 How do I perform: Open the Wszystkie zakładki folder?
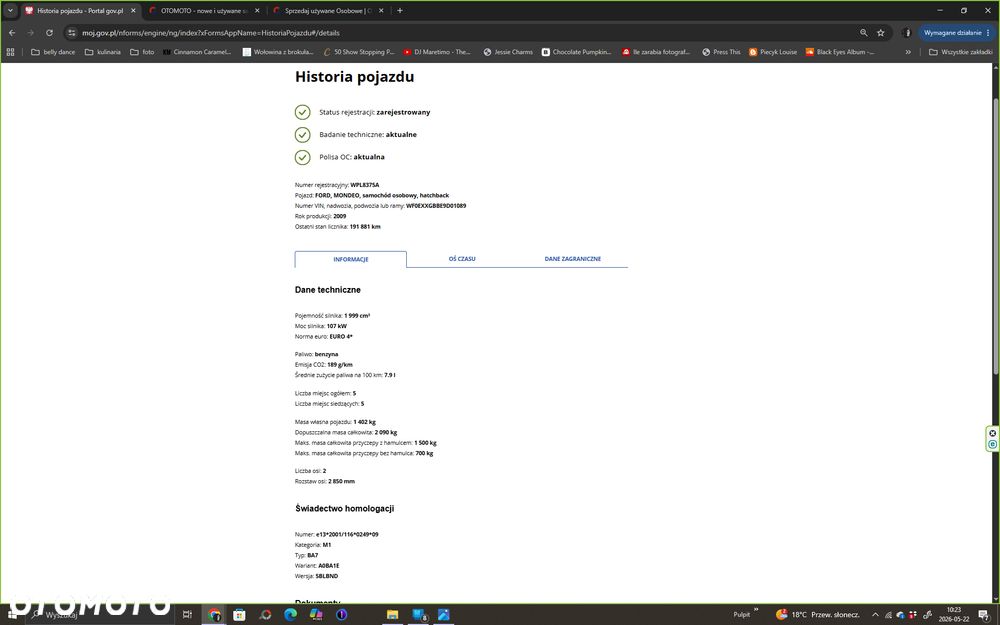tap(960, 52)
